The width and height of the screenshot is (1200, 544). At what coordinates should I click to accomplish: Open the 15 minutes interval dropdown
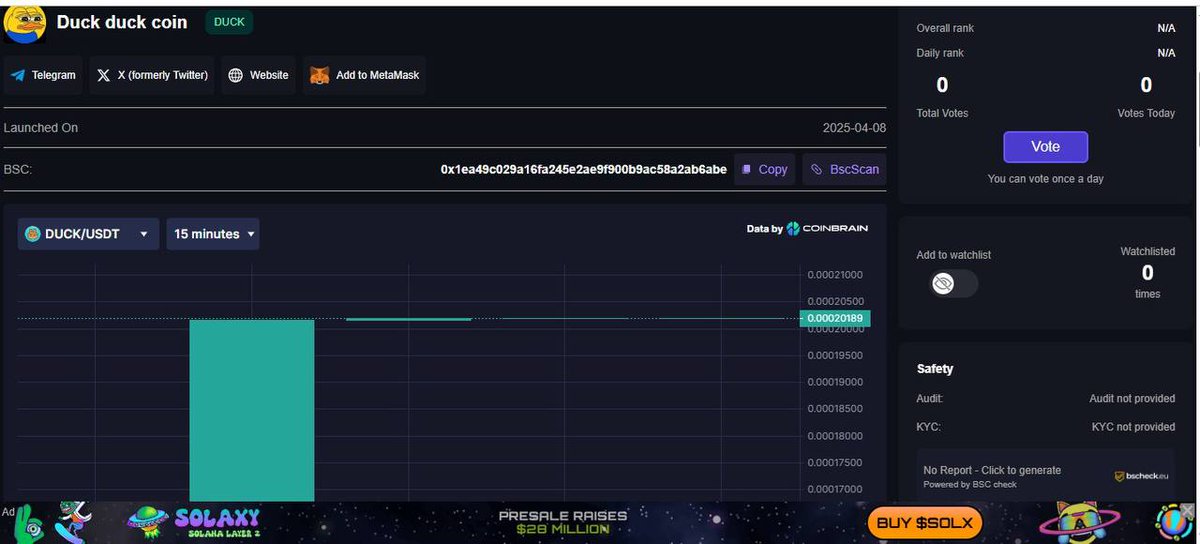pyautogui.click(x=213, y=234)
